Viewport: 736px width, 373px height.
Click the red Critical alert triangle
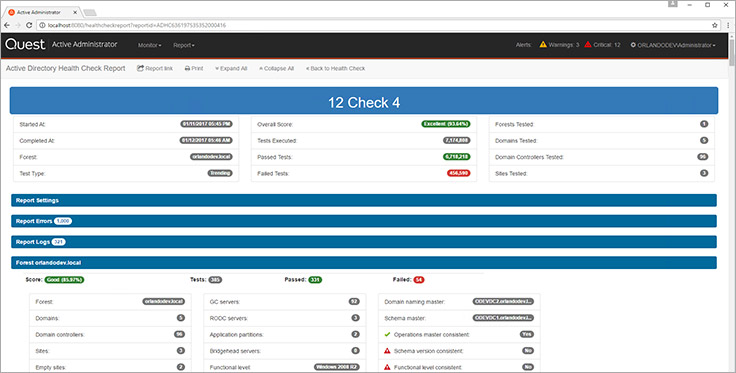pyautogui.click(x=588, y=45)
